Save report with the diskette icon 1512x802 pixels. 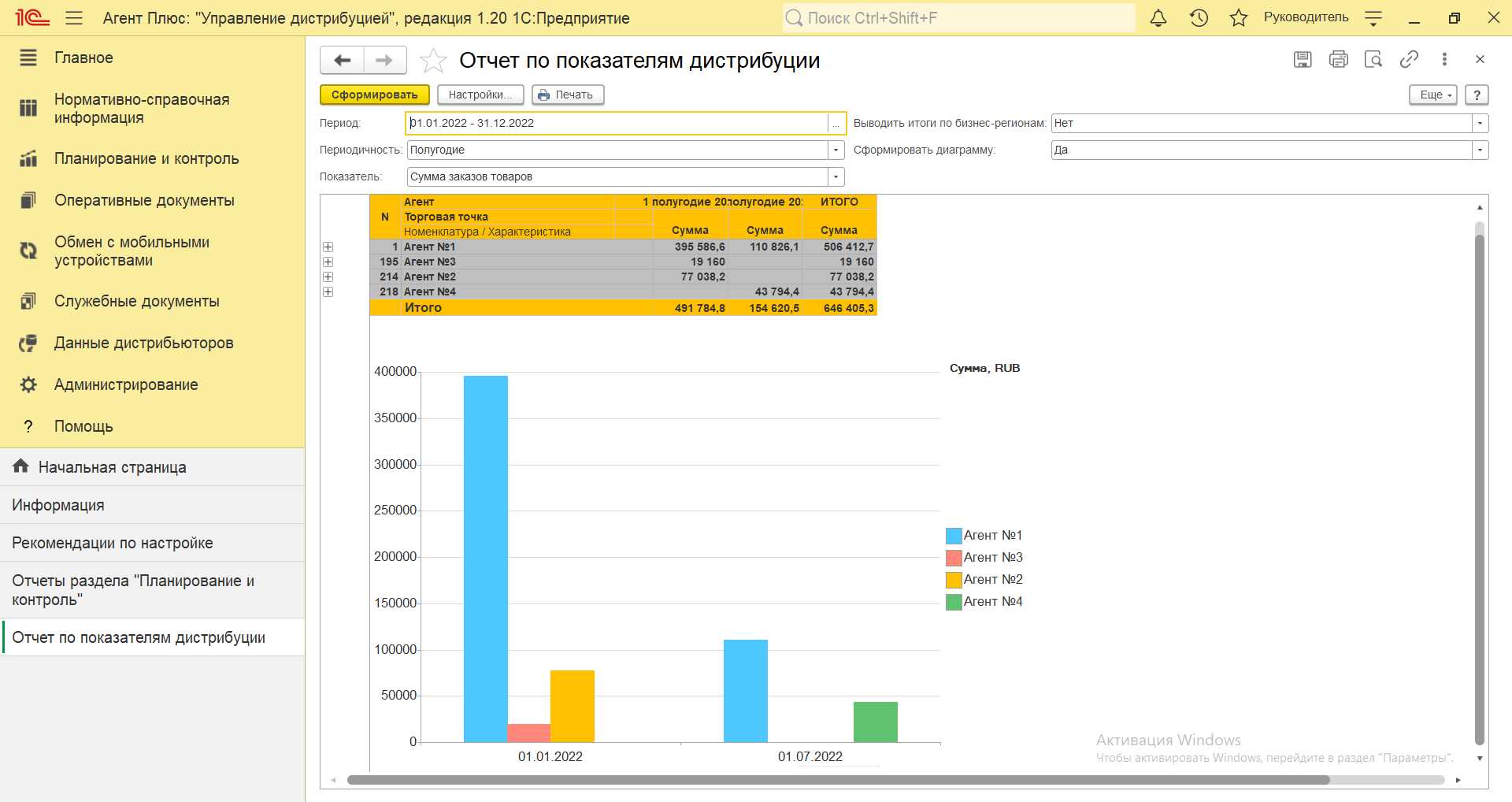point(1303,59)
